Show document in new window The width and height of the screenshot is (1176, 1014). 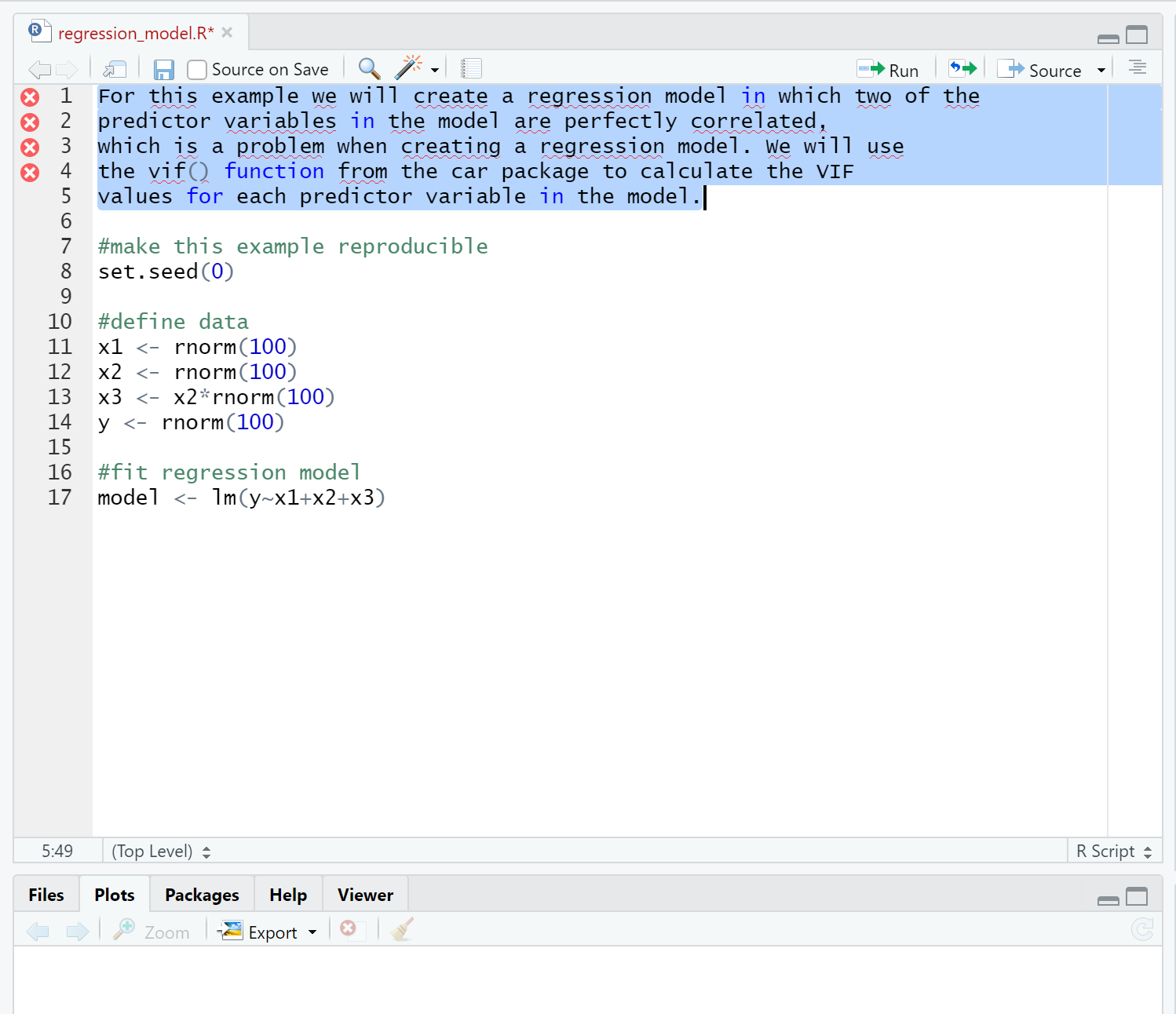115,70
